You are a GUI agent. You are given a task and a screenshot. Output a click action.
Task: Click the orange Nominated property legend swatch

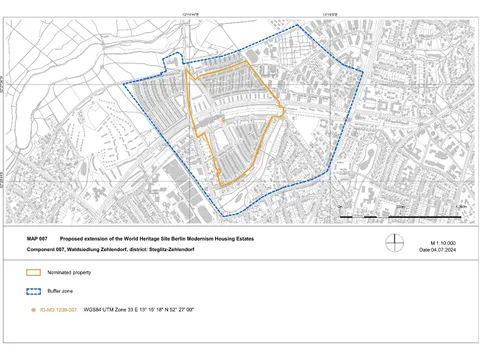click(x=33, y=273)
